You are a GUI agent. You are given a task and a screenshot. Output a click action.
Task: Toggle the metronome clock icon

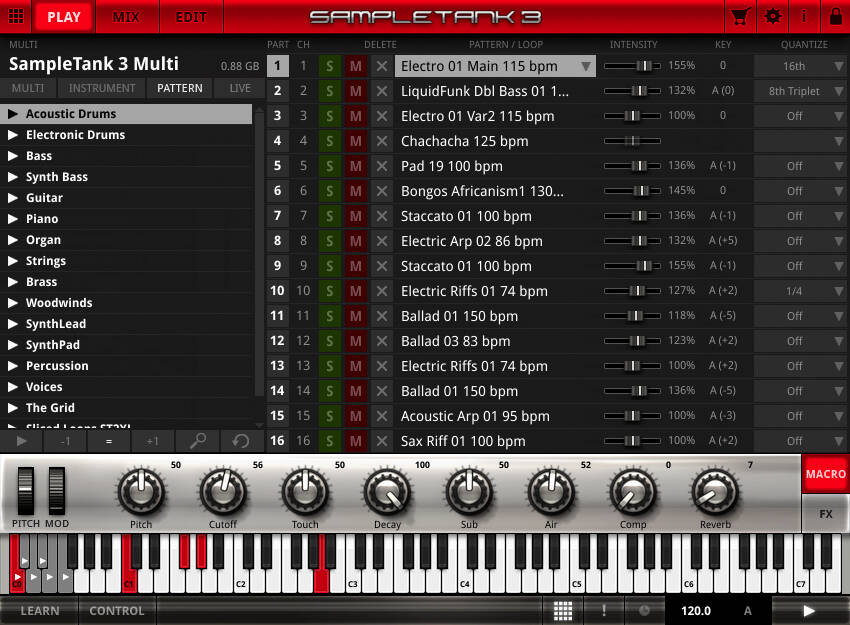tap(644, 611)
